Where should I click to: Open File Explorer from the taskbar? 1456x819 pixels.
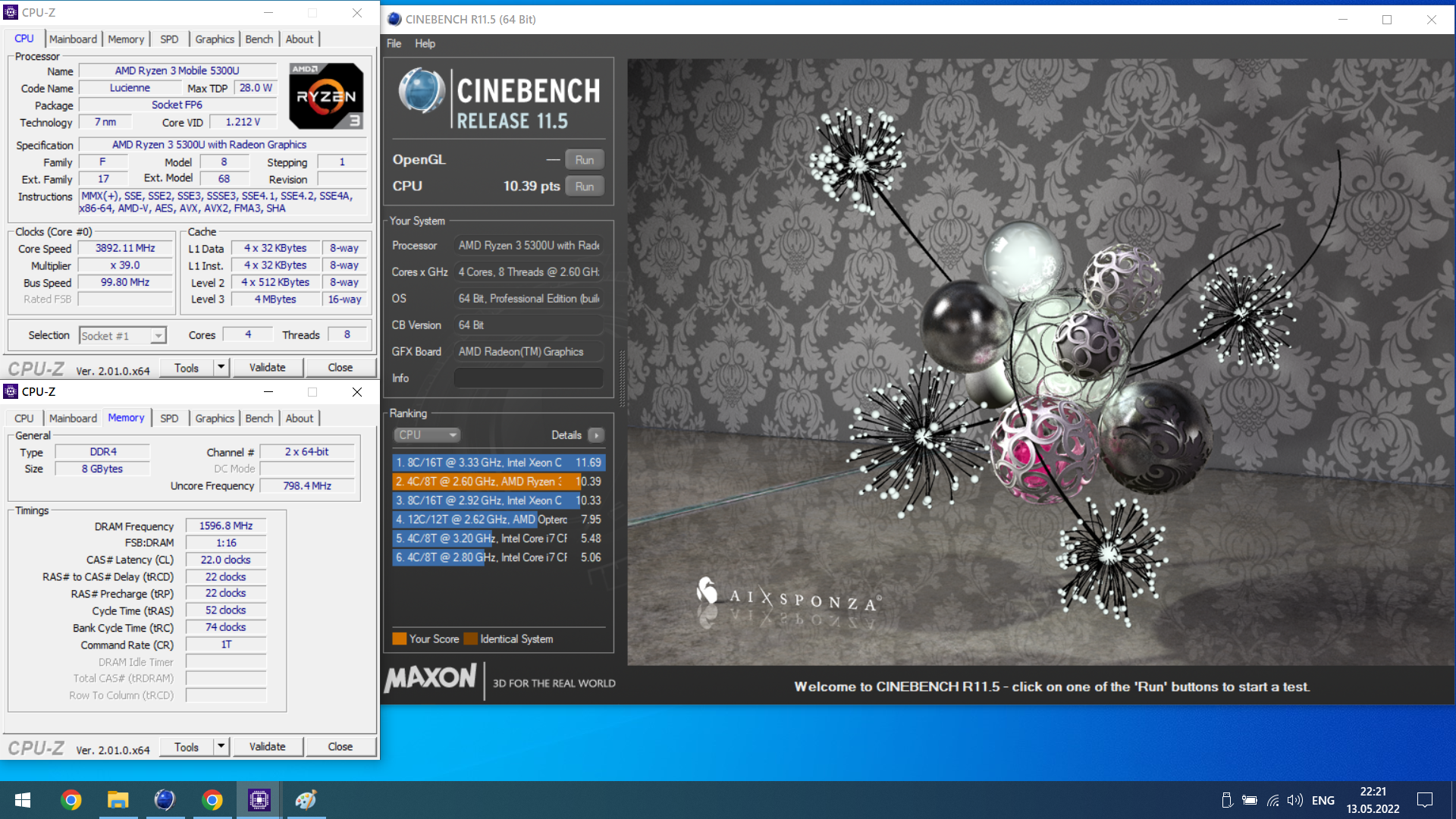(x=118, y=800)
